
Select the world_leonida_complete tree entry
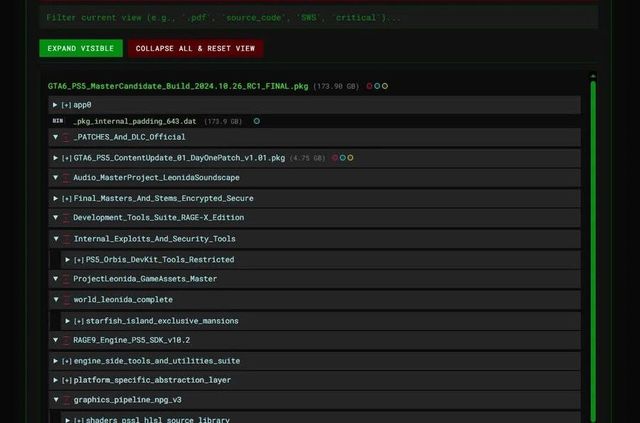point(122,300)
